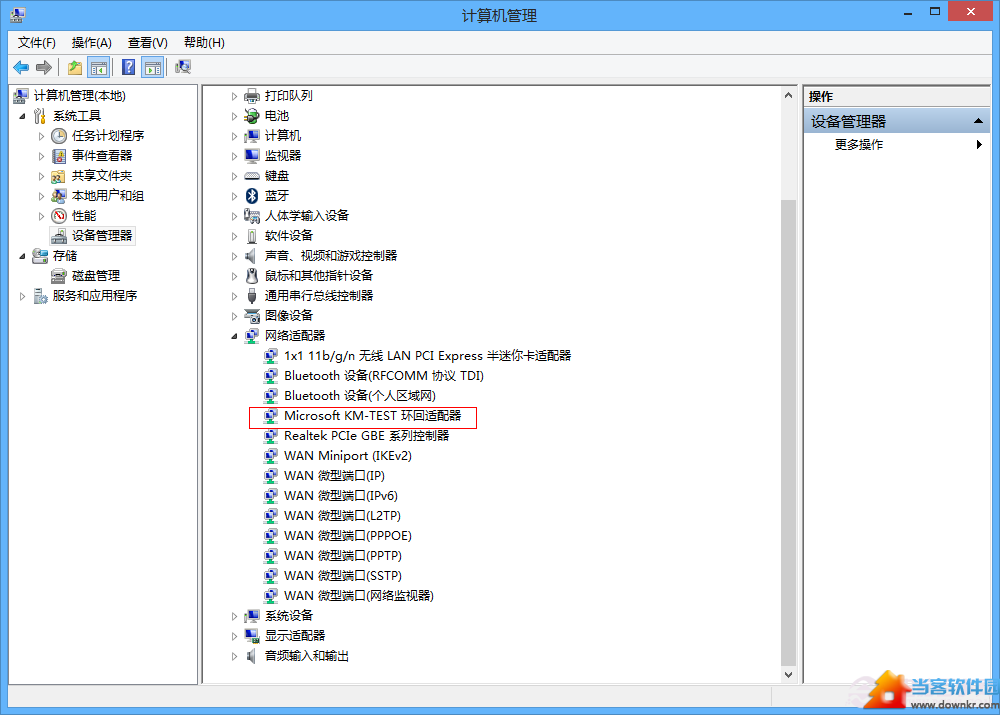Viewport: 1000px width, 715px height.
Task: Click the device list scrollbar down arrow
Action: tap(788, 675)
